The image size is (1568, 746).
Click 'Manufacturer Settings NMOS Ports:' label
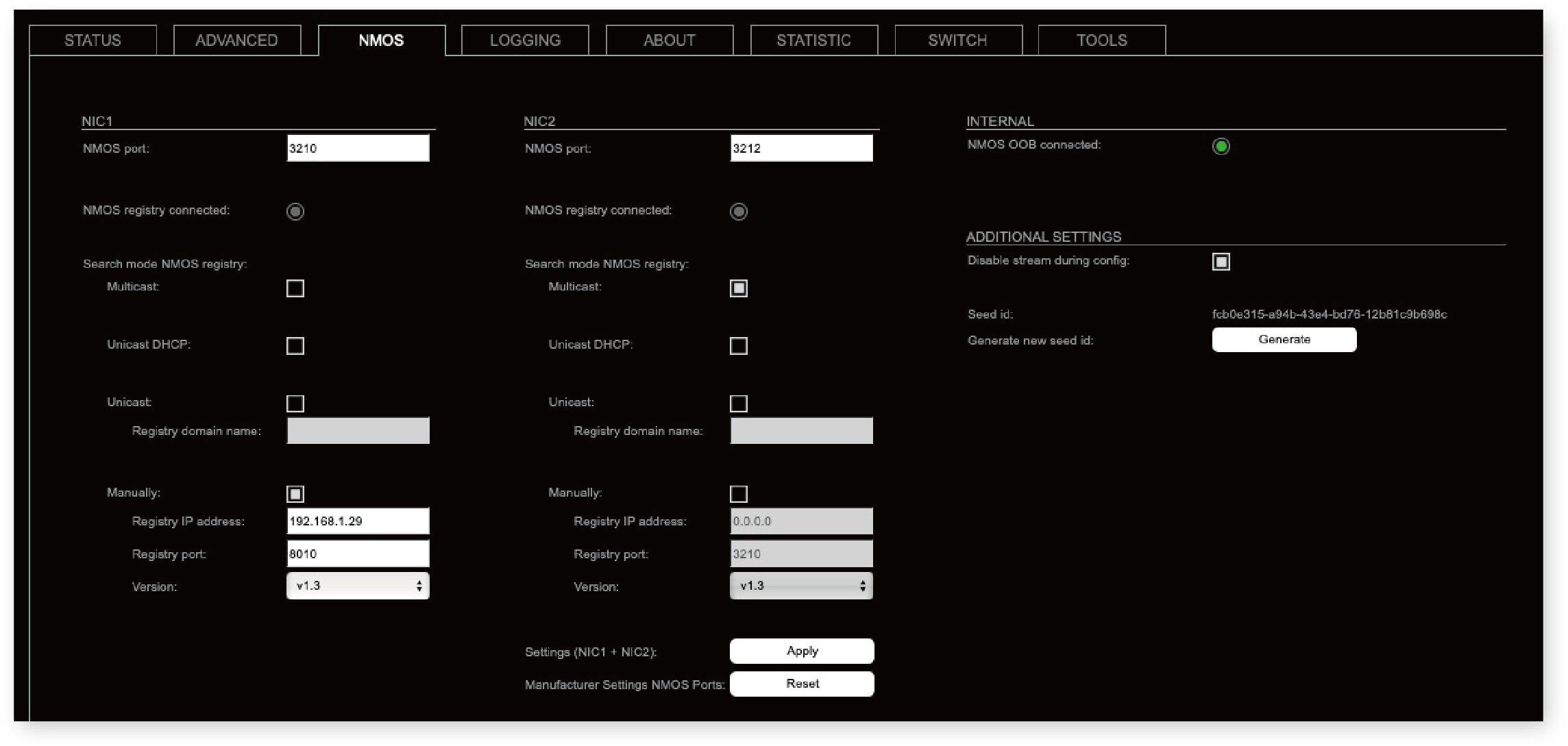click(x=625, y=685)
